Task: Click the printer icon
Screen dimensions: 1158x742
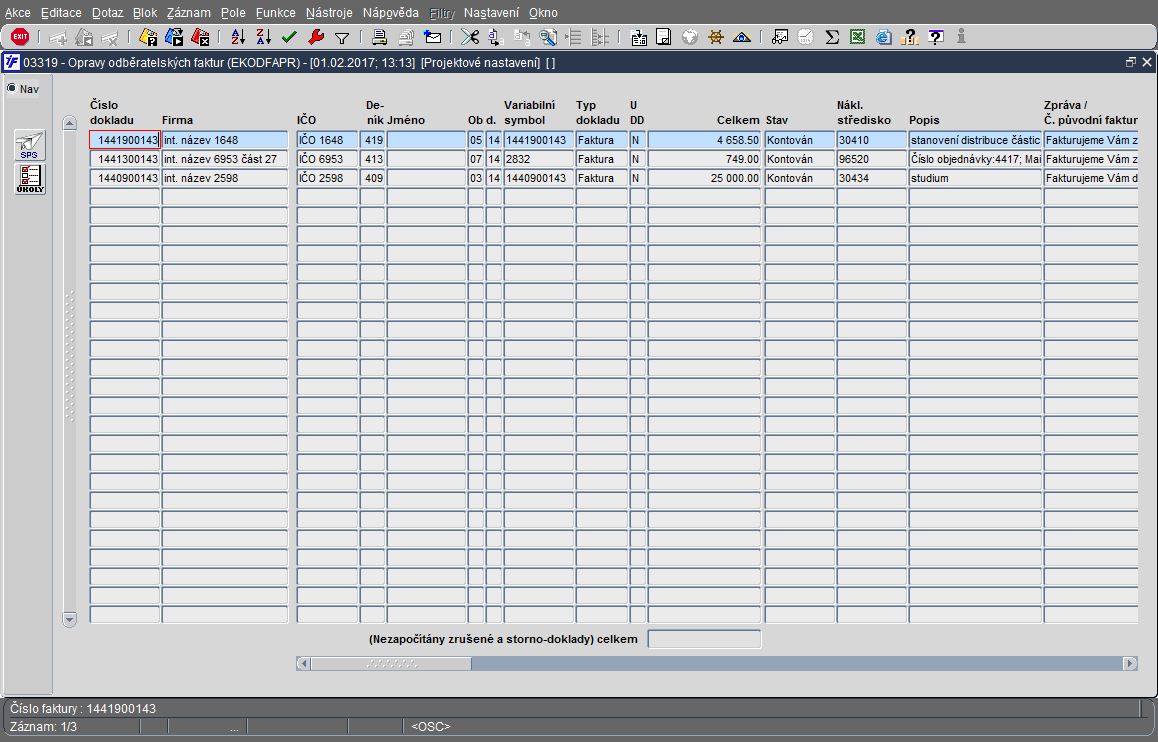Action: coord(380,36)
